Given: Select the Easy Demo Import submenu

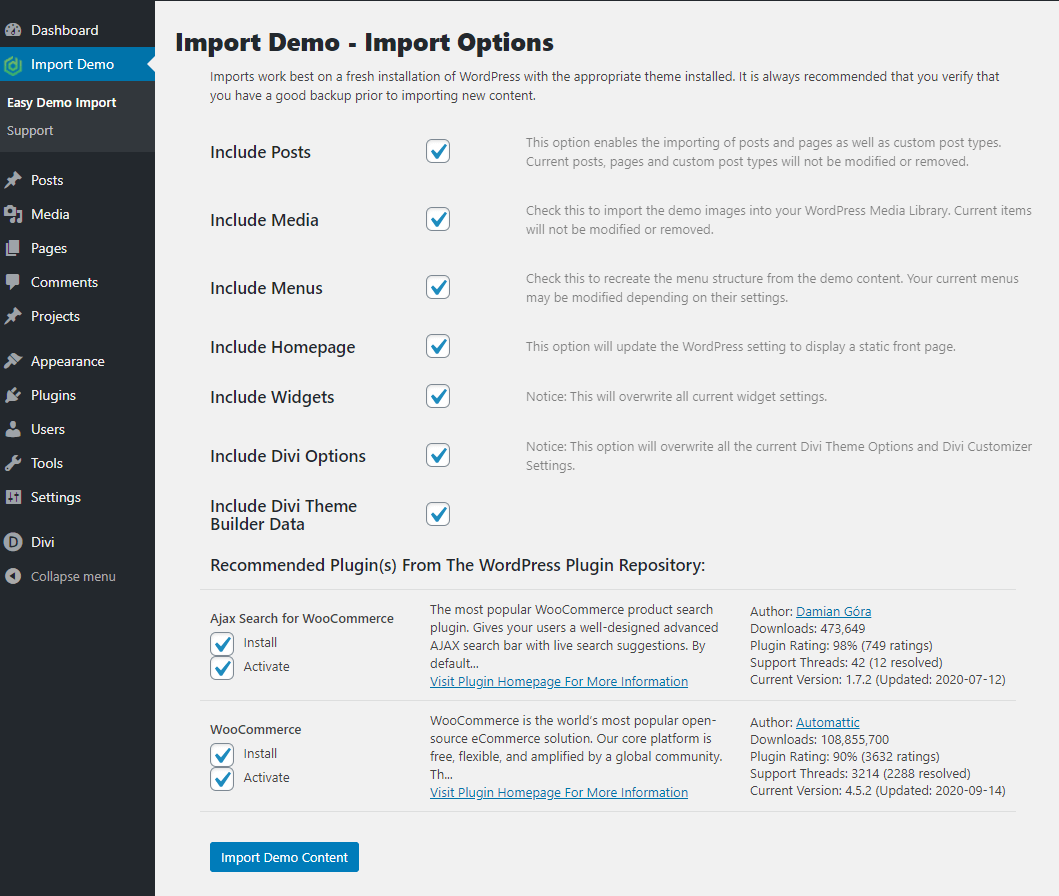Looking at the screenshot, I should 61,103.
